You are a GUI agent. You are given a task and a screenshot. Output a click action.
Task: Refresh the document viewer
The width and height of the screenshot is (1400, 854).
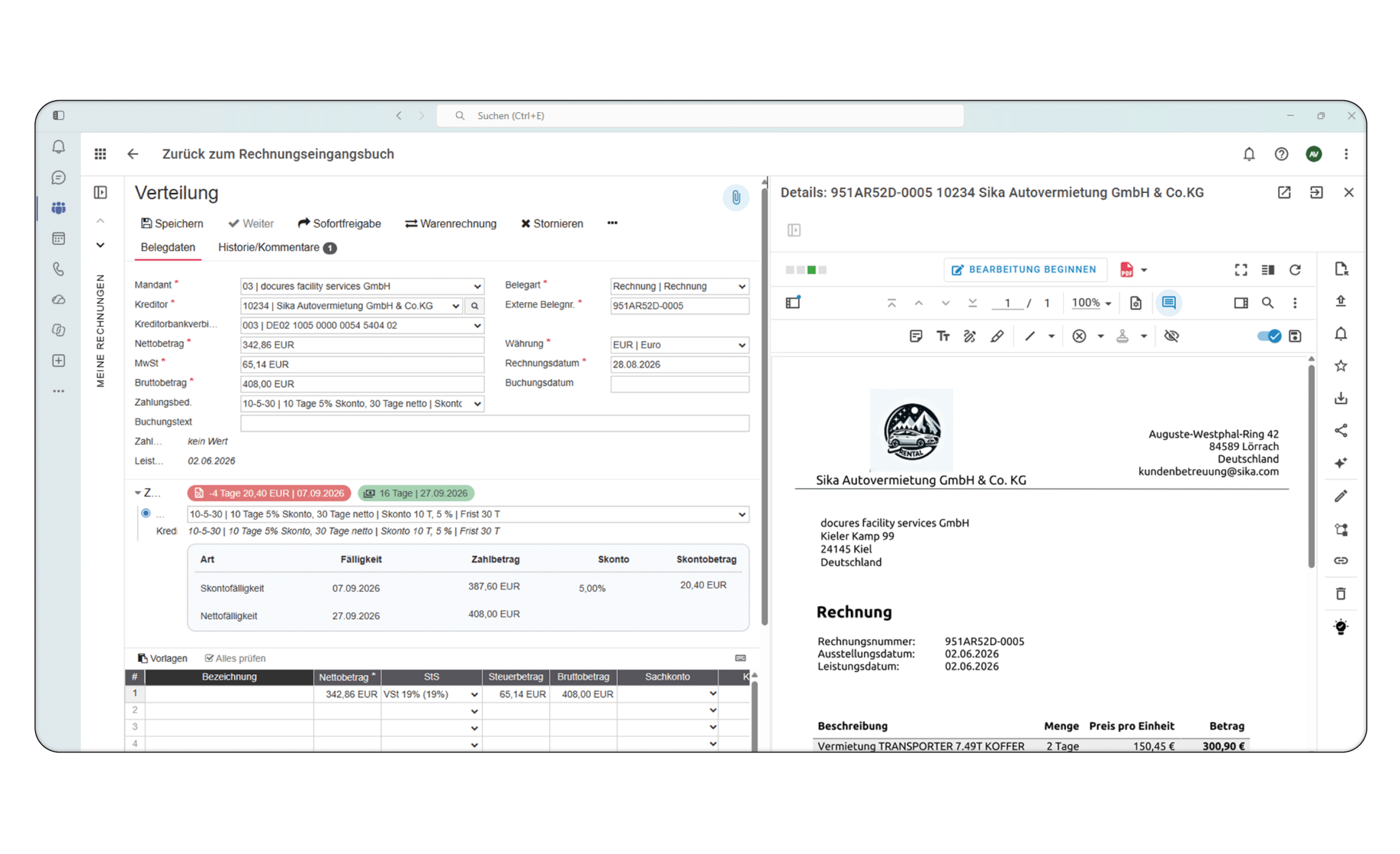pos(1295,270)
